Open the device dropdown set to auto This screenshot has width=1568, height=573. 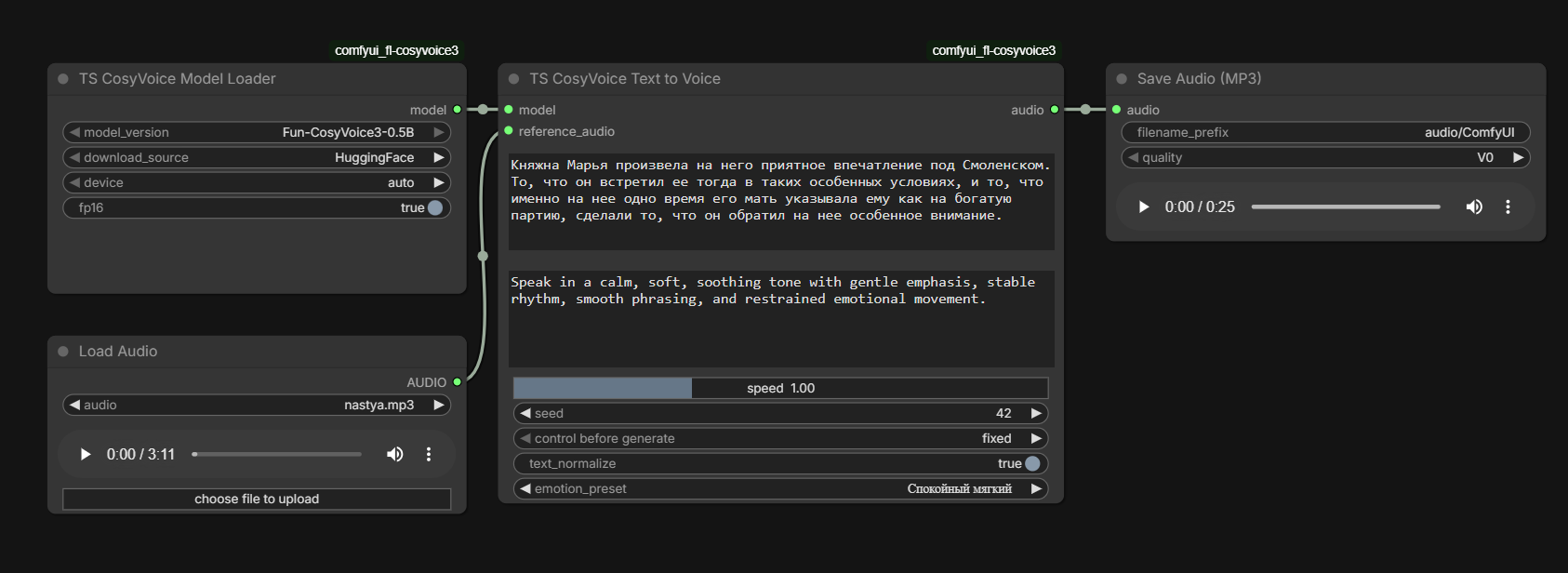[257, 182]
